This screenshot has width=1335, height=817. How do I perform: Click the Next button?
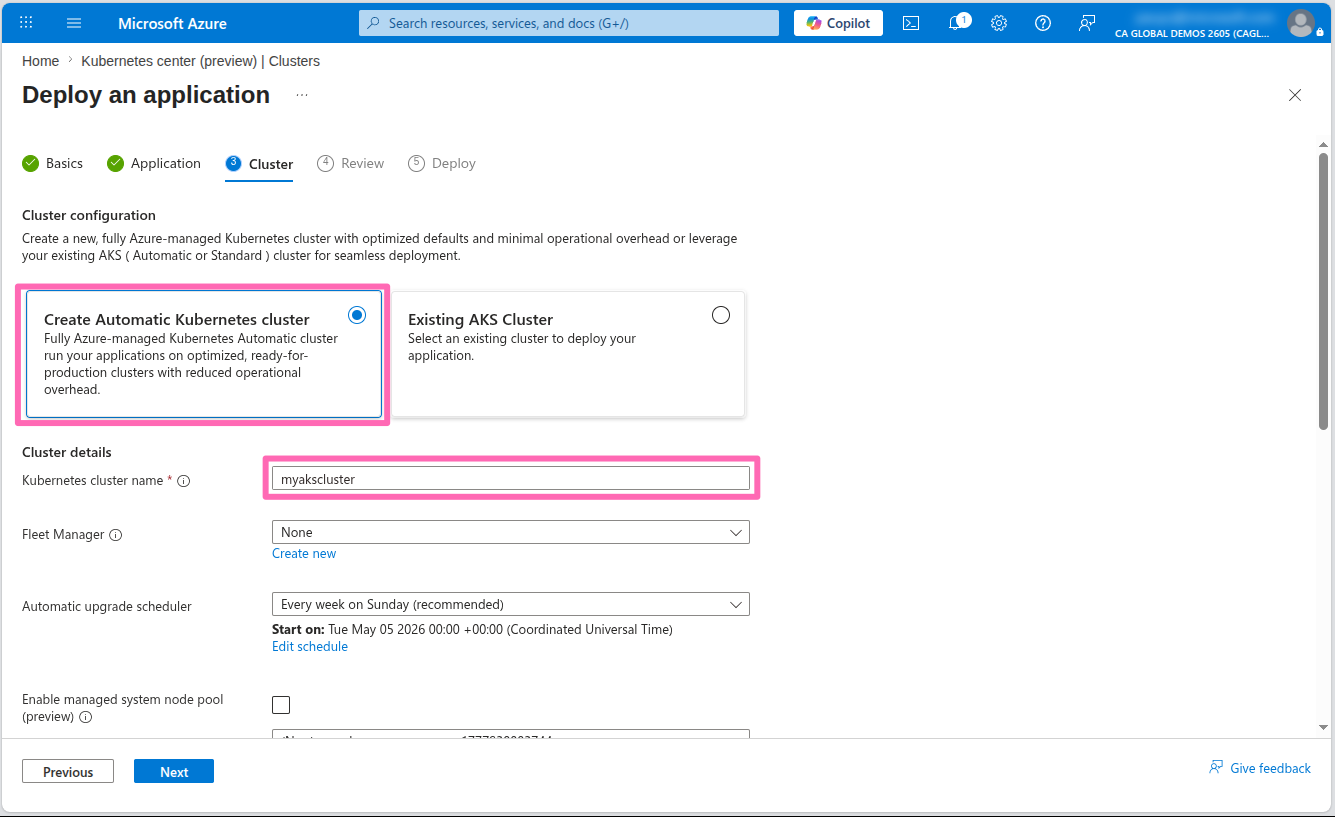tap(174, 772)
